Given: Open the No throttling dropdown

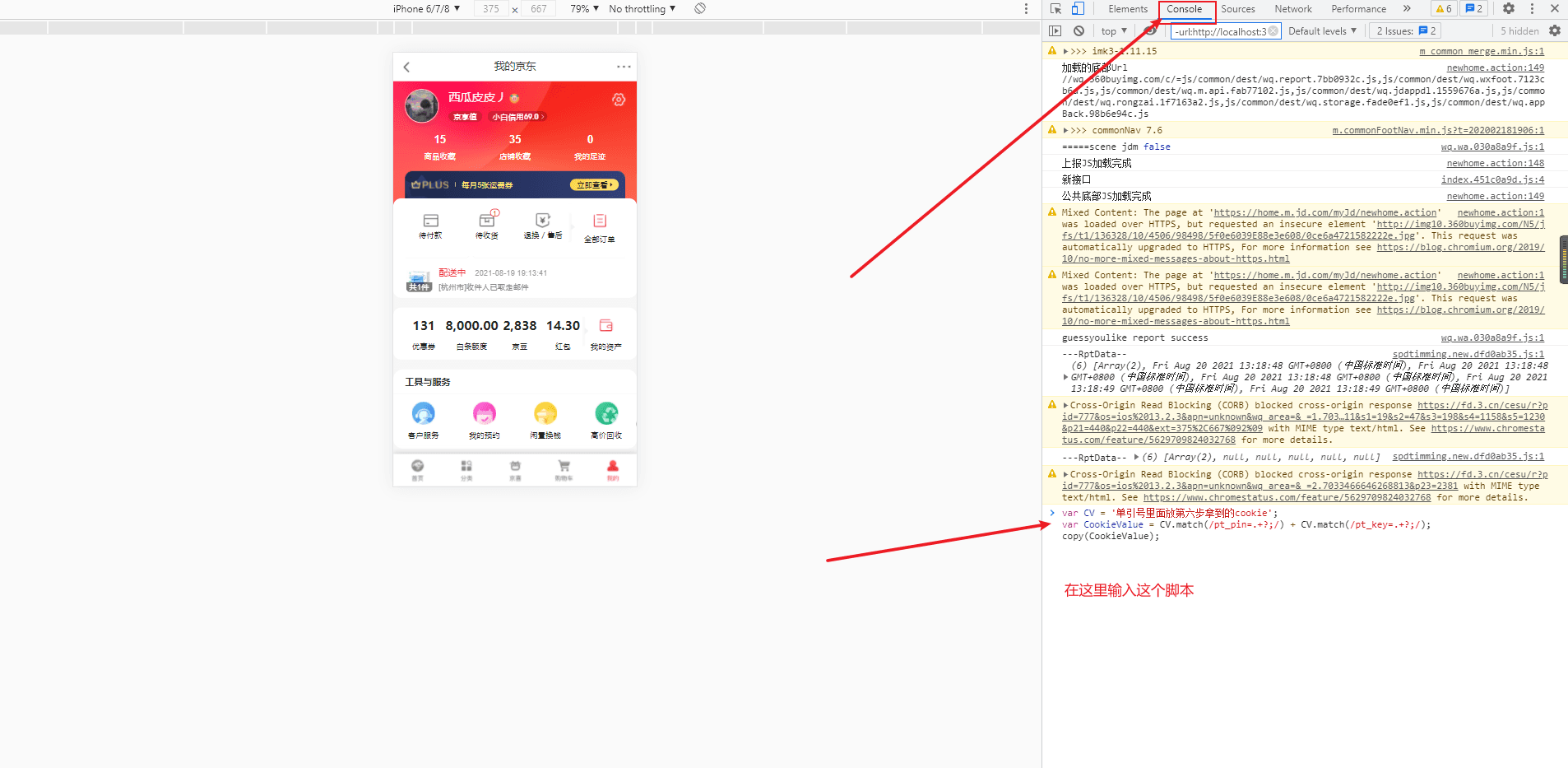Looking at the screenshot, I should pyautogui.click(x=642, y=9).
